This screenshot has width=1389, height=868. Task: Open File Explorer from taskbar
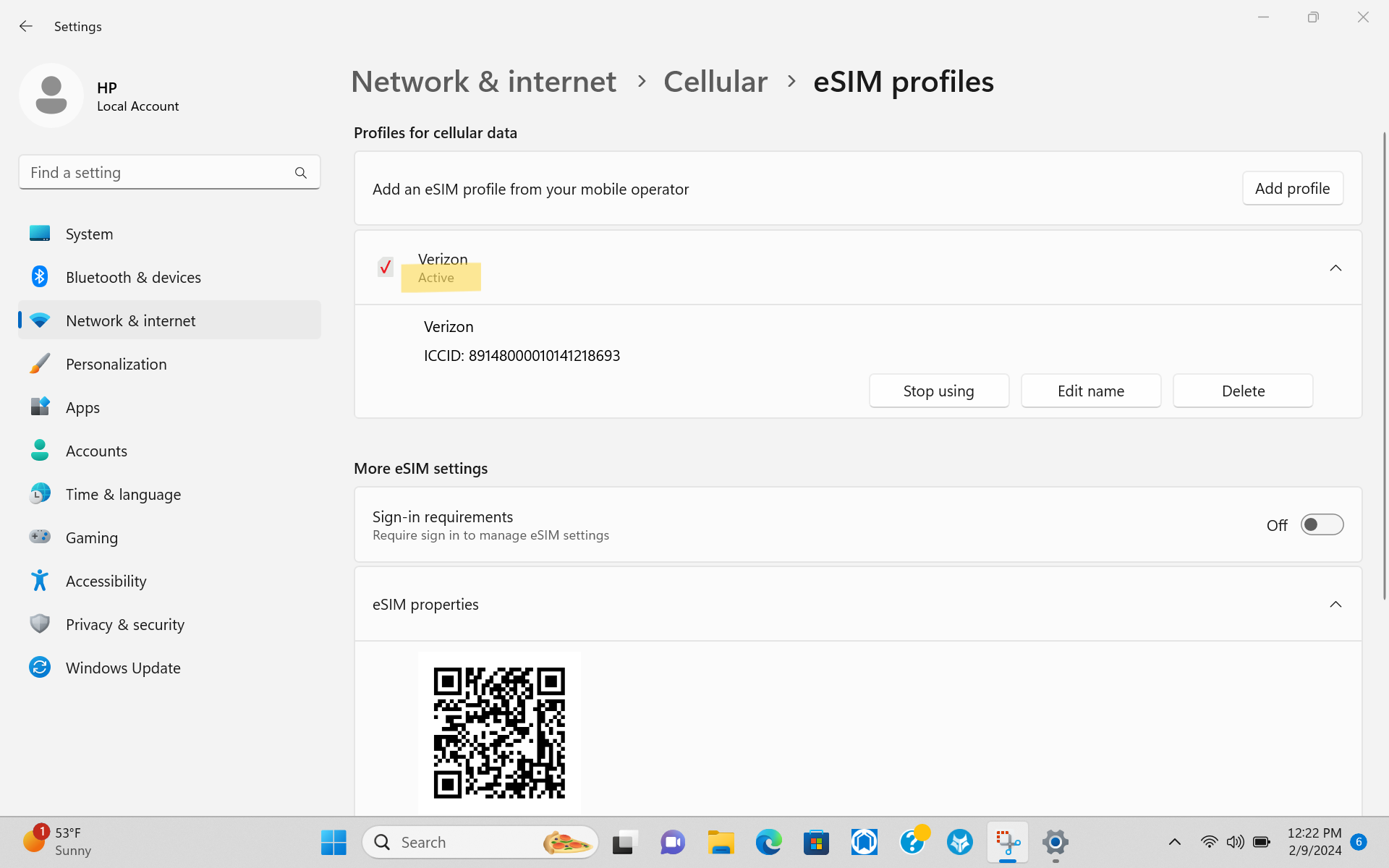(x=721, y=842)
